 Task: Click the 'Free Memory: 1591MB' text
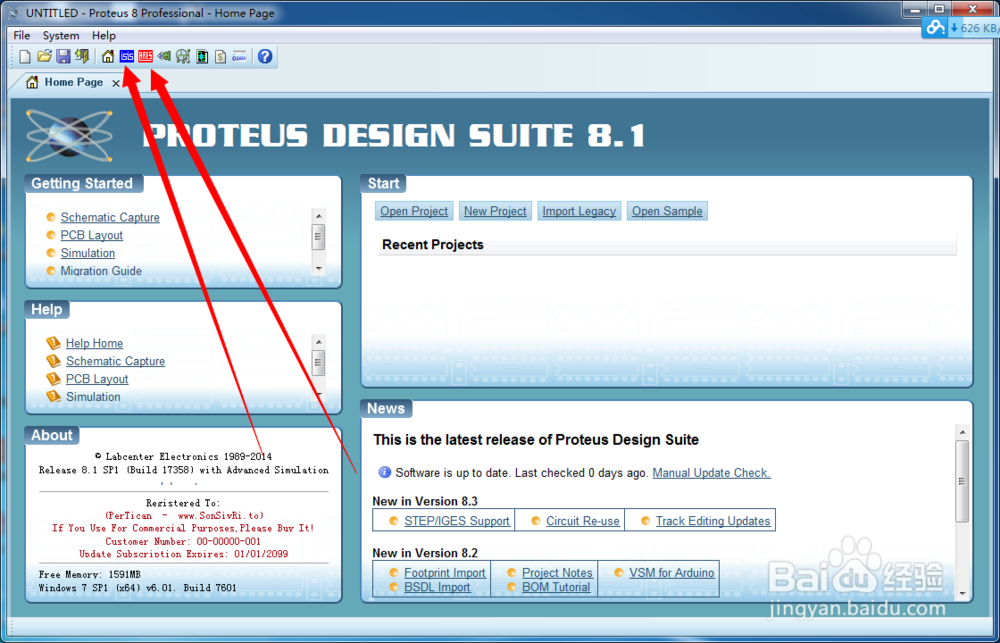click(89, 575)
